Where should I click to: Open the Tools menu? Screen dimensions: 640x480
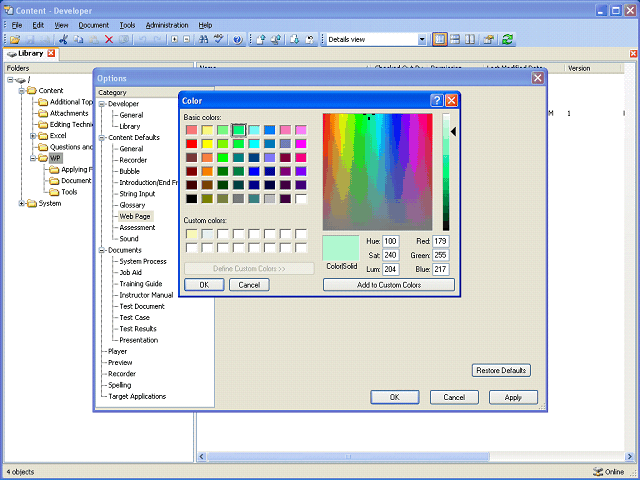(127, 24)
